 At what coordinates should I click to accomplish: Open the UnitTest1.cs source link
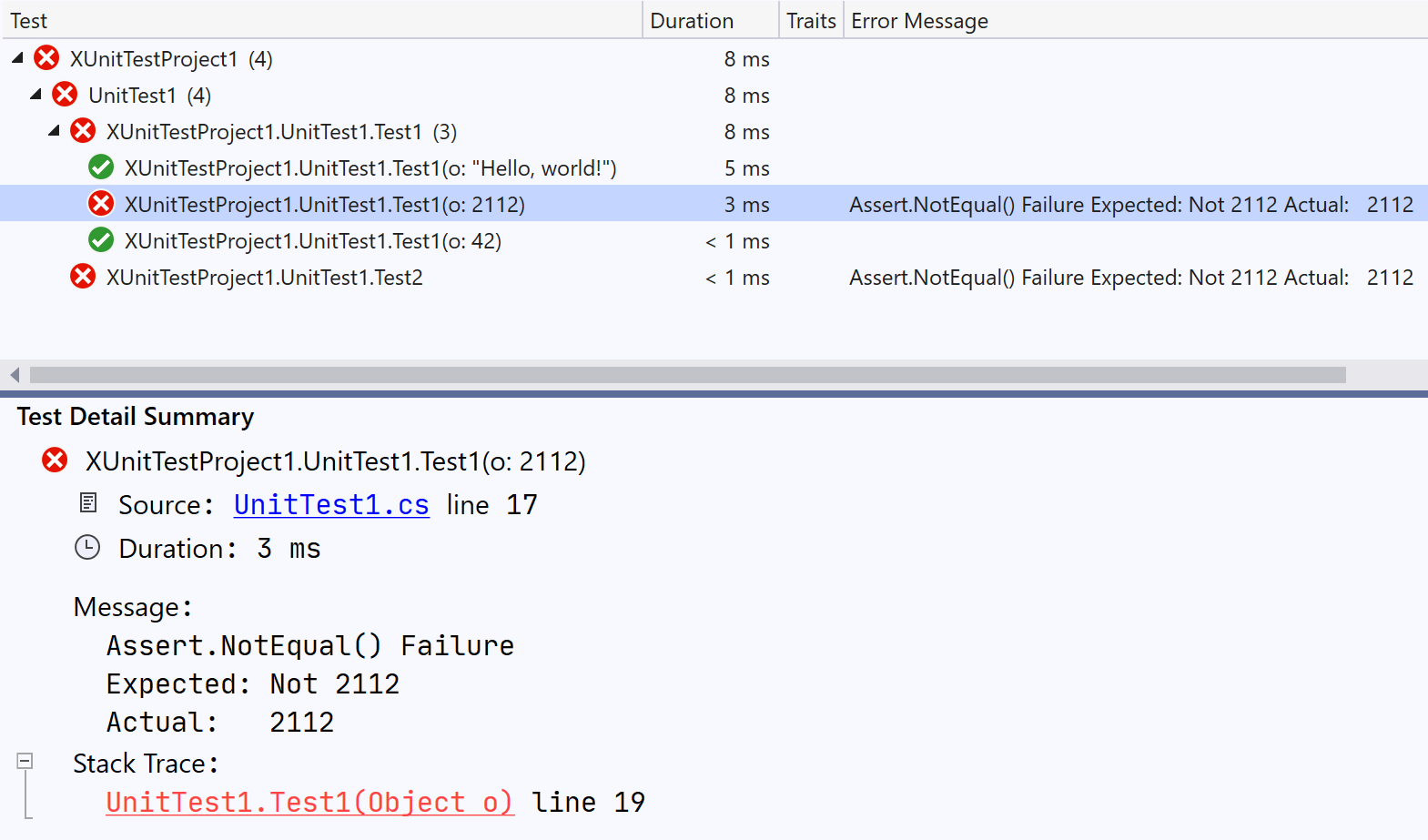331,505
